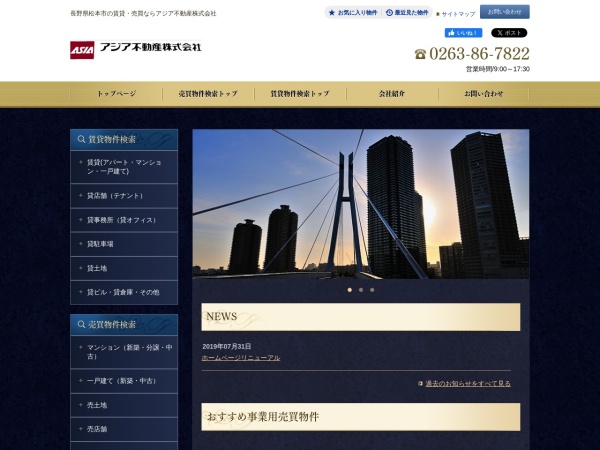Select the second slideshow indicator dot
Viewport: 600px width, 450px height.
(x=361, y=290)
